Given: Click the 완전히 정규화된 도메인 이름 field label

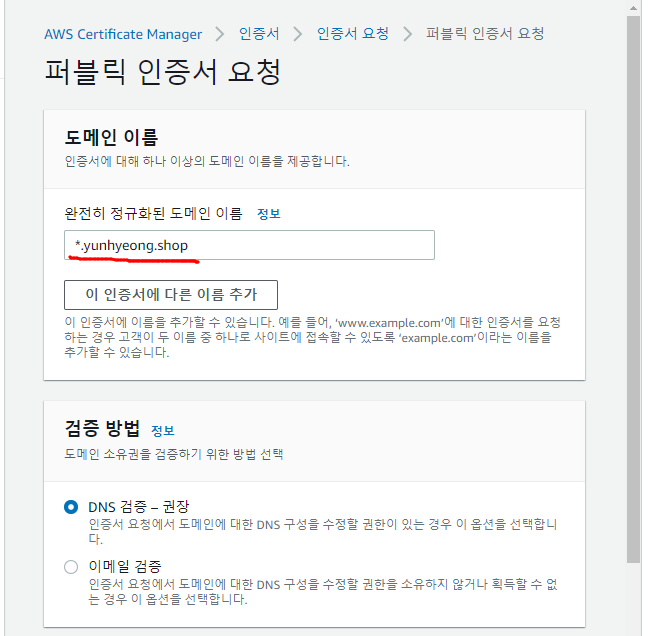Looking at the screenshot, I should coord(153,214).
